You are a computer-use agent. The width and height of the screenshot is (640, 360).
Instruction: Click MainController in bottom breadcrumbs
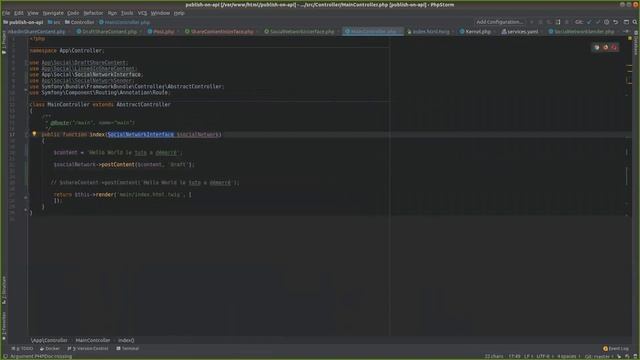tap(93, 340)
